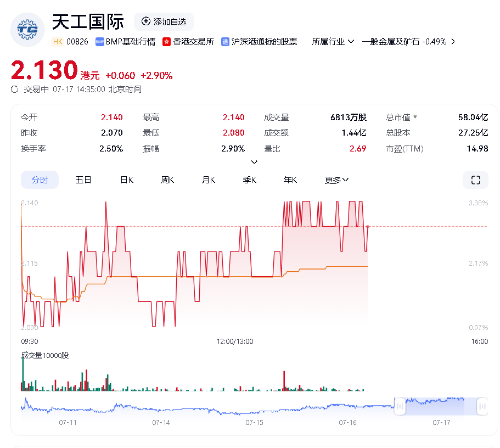Switch to the 日K chart tab
The height and width of the screenshot is (448, 500).
(127, 180)
